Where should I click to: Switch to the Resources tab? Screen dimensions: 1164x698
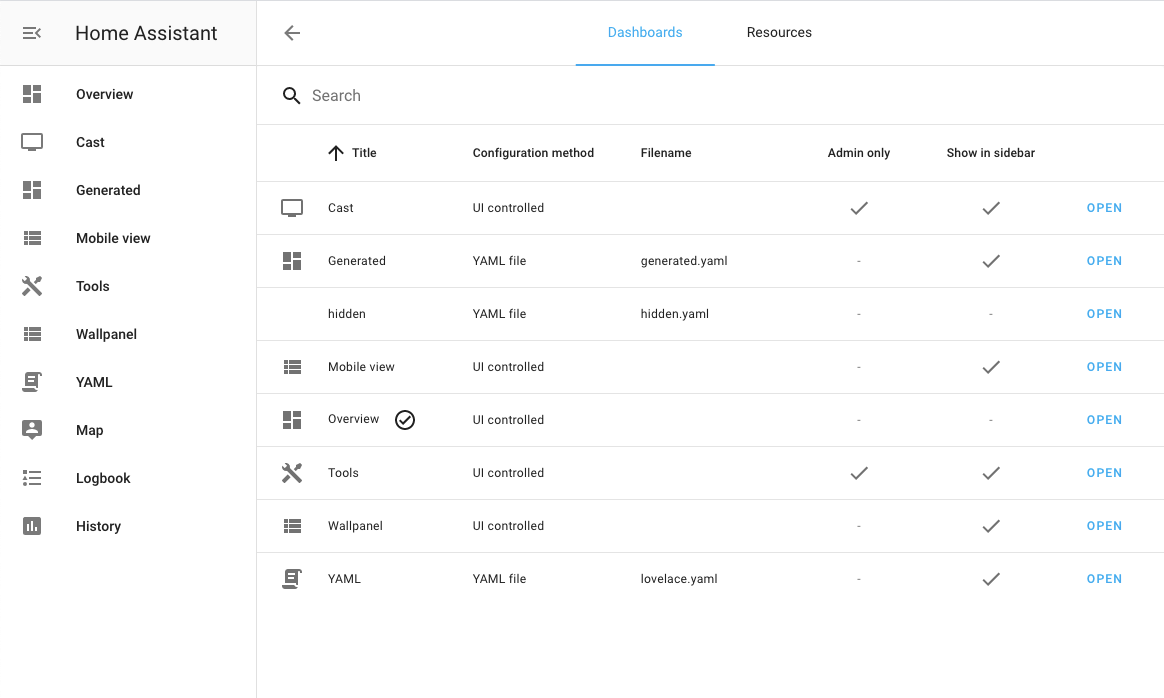[x=779, y=32]
